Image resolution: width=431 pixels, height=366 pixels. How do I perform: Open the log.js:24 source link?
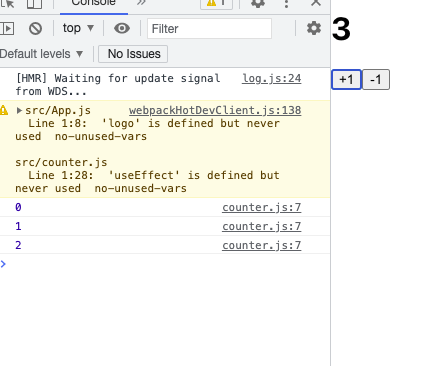coord(272,78)
